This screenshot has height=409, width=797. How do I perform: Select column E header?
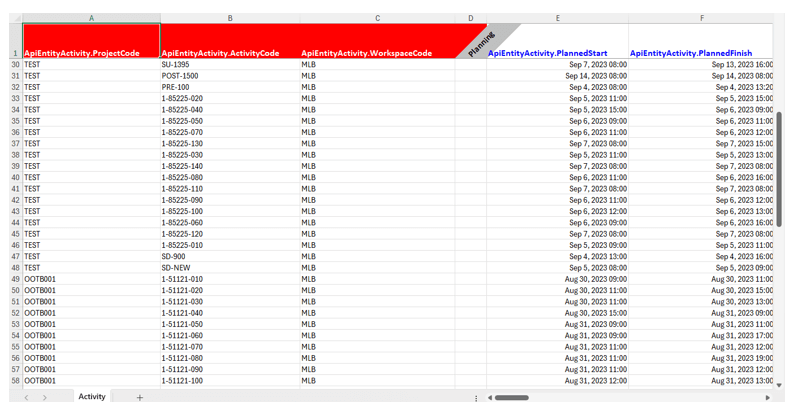(x=557, y=18)
